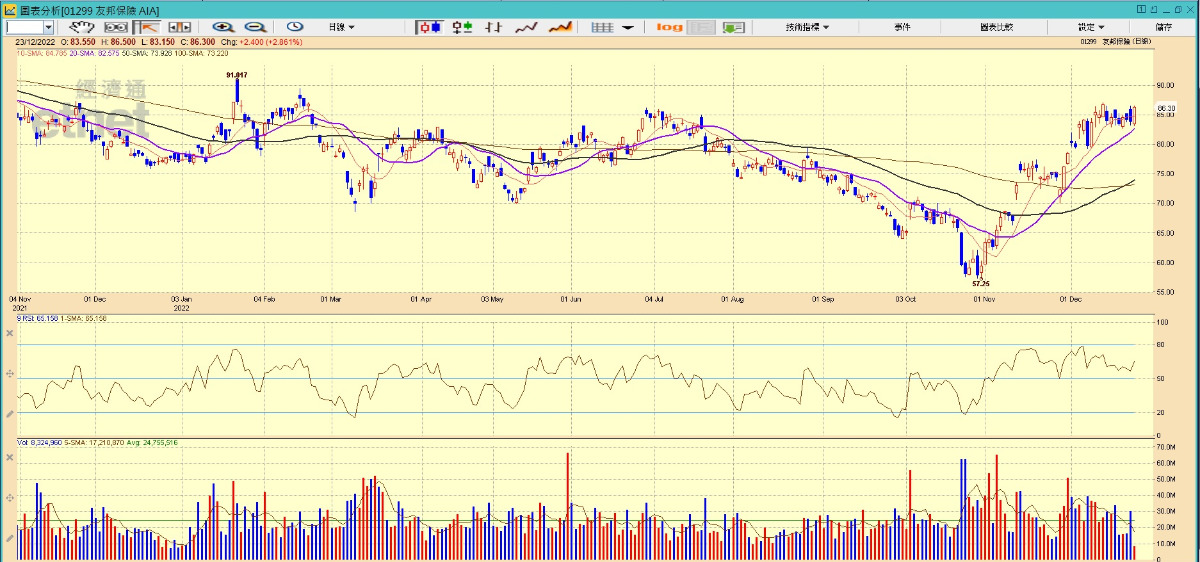This screenshot has width=1200, height=562.
Task: Open the 設定 settings dropdown
Action: [x=1090, y=27]
